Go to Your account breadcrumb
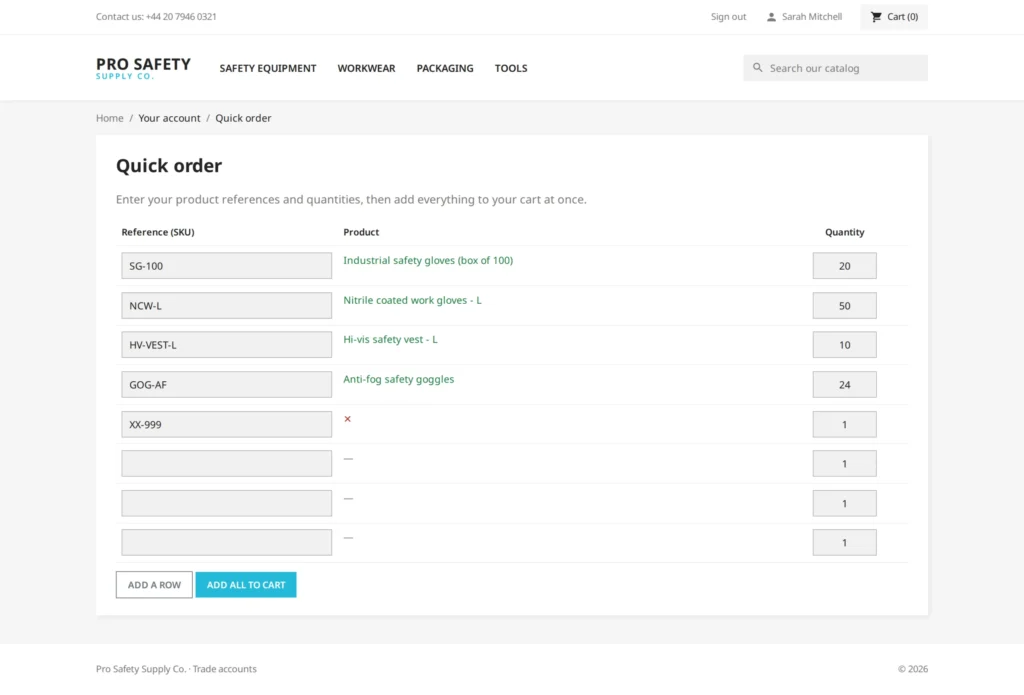 169,118
